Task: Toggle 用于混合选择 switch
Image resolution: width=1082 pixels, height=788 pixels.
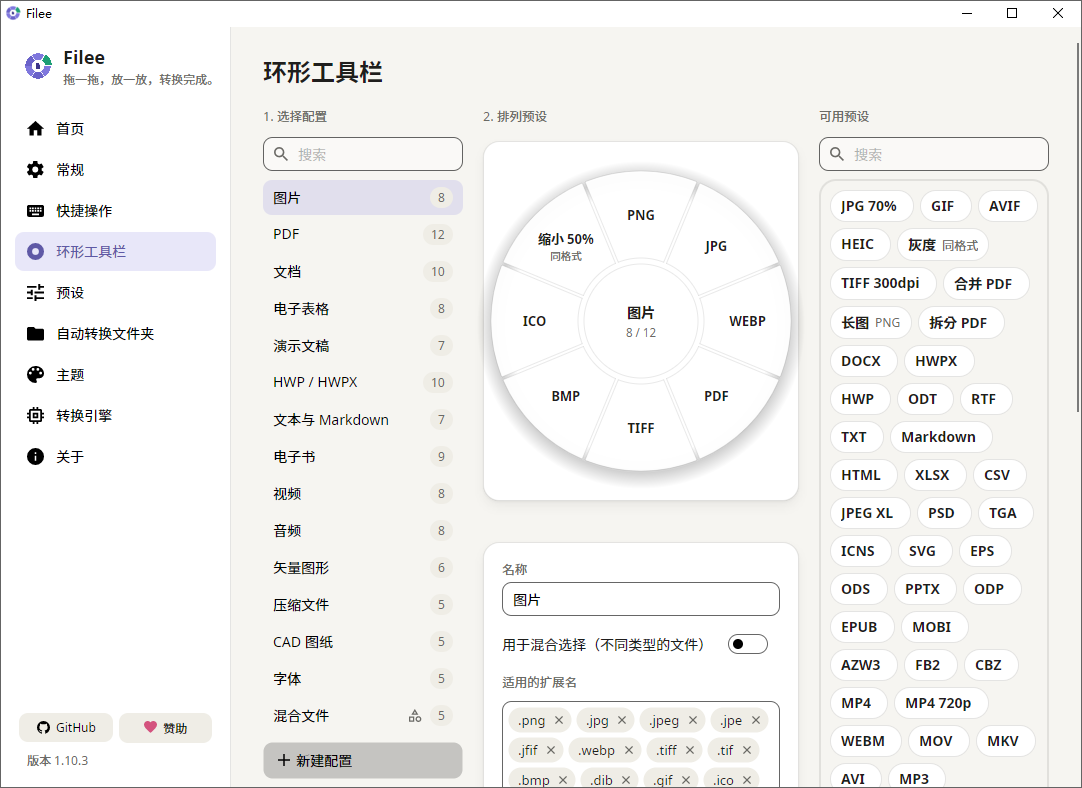Action: 747,644
